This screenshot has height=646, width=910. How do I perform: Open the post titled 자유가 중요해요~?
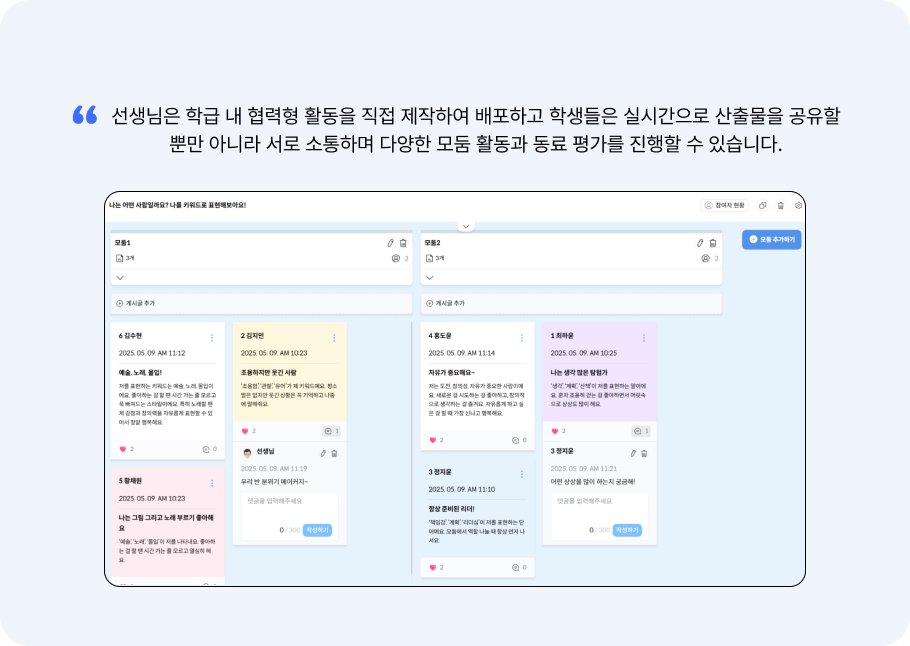coord(452,373)
